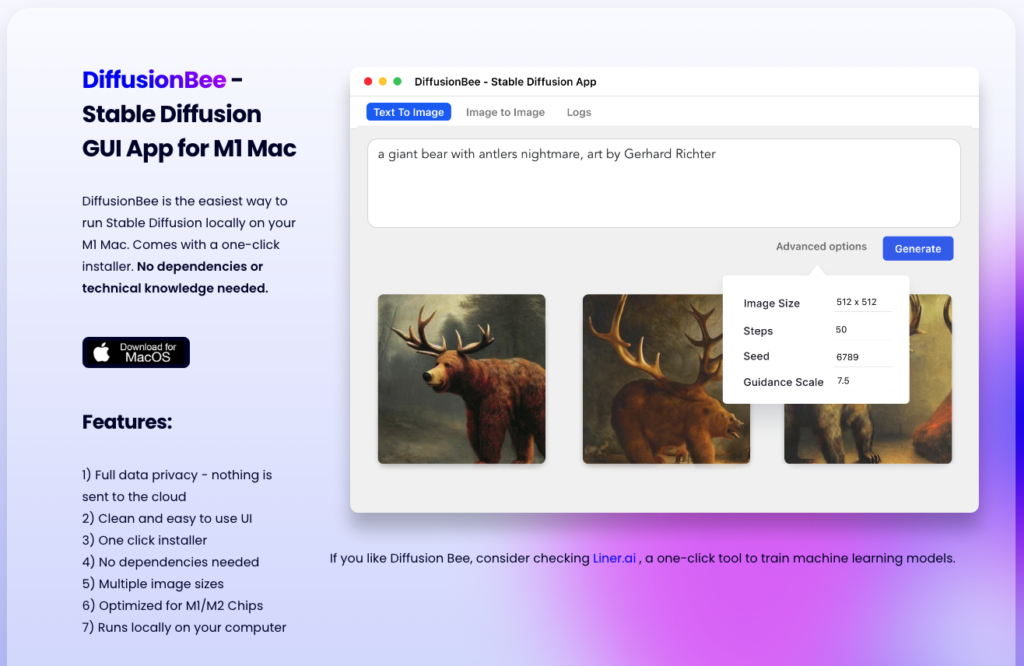
Task: Open the Image Size 512 x 512 selector
Action: click(861, 303)
